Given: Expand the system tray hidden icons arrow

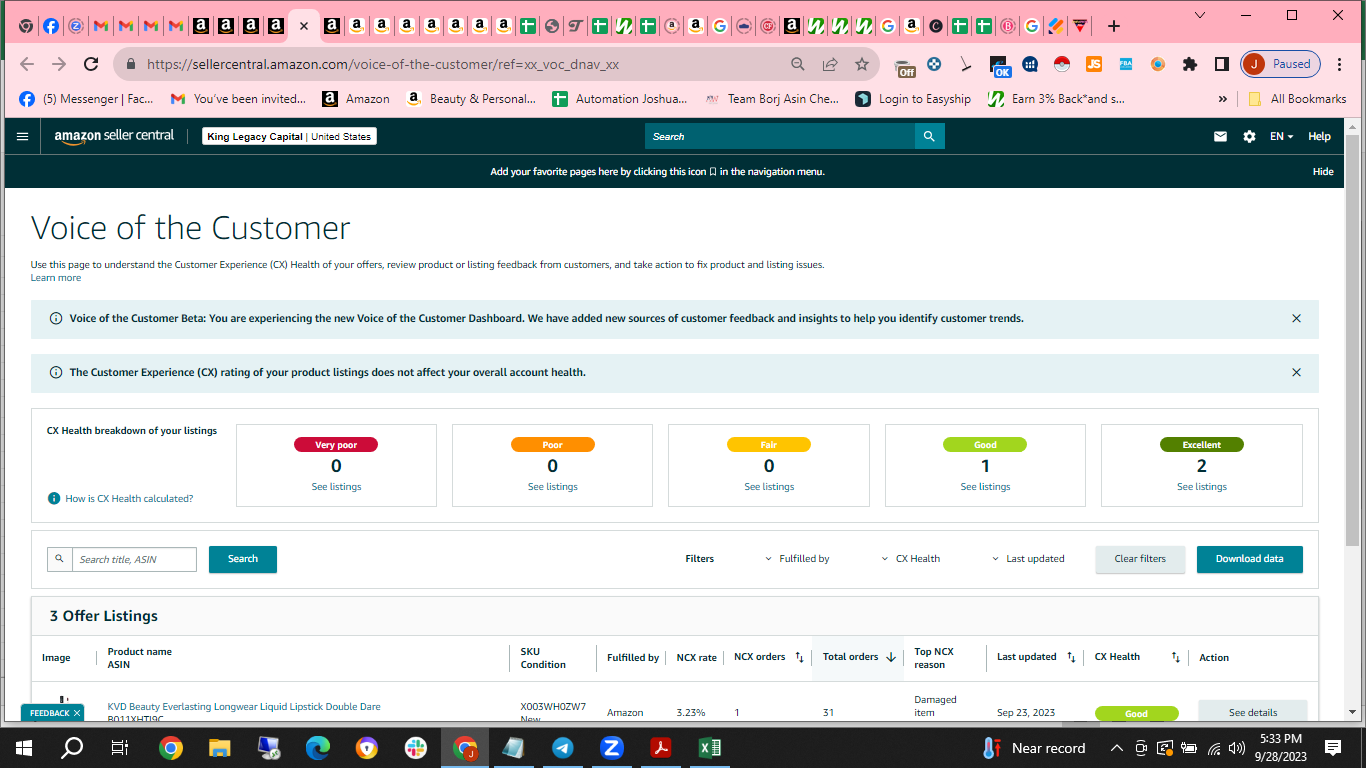Looking at the screenshot, I should tap(1117, 747).
